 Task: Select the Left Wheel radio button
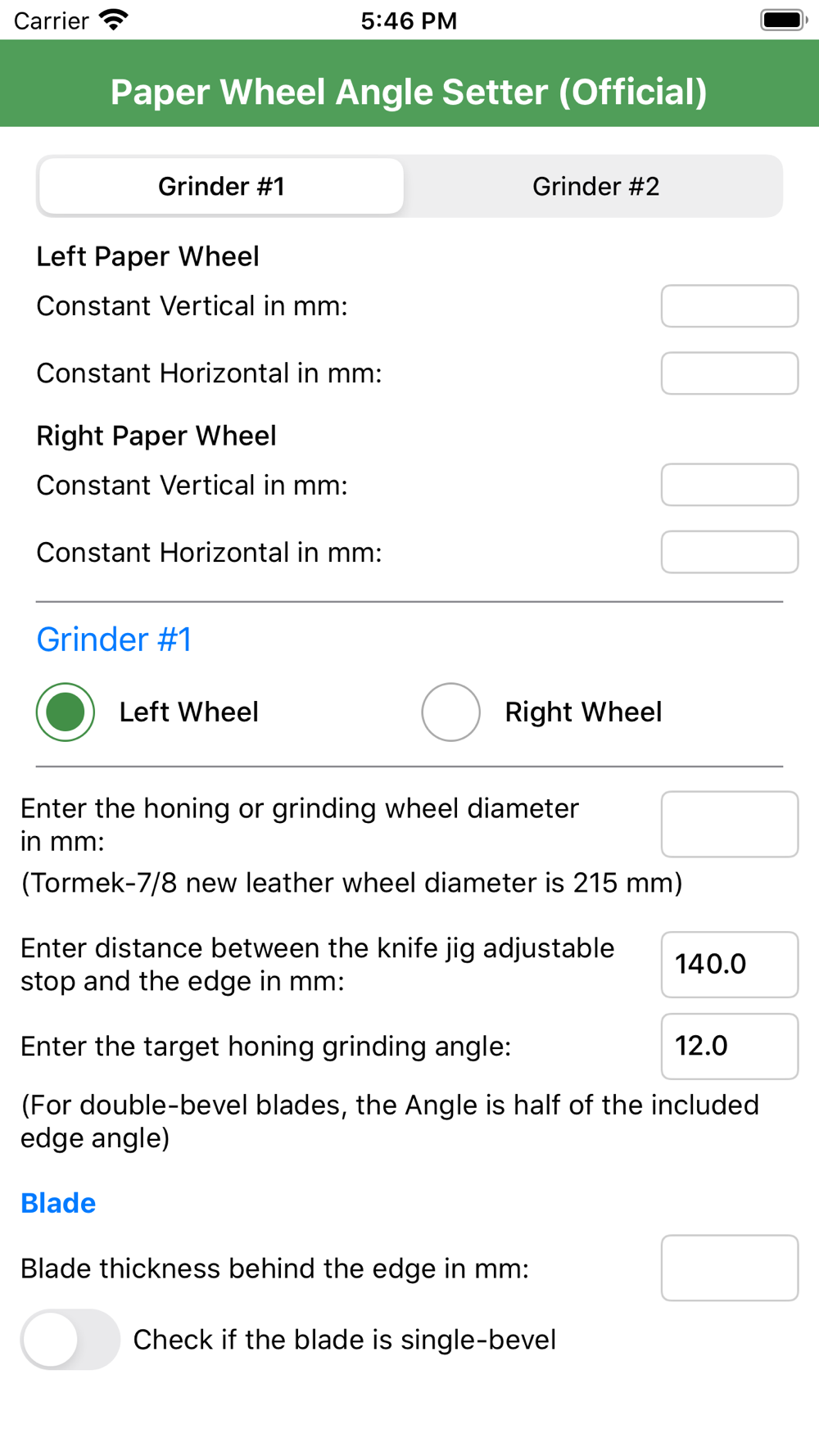(x=66, y=712)
